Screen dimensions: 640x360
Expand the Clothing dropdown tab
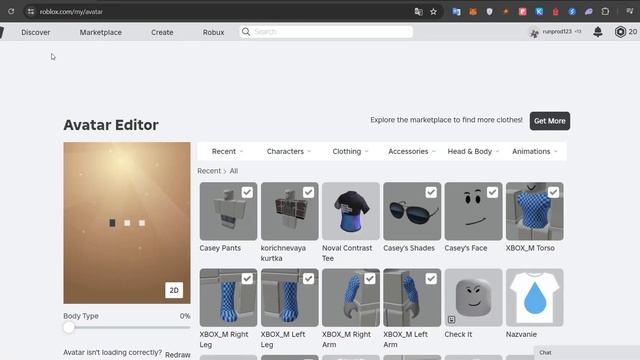(350, 151)
